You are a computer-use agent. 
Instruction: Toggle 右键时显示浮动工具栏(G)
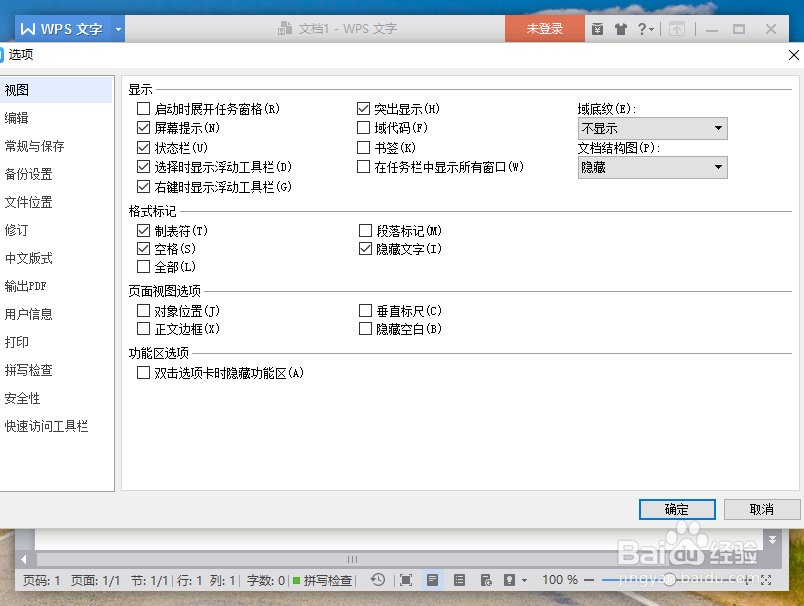(144, 187)
